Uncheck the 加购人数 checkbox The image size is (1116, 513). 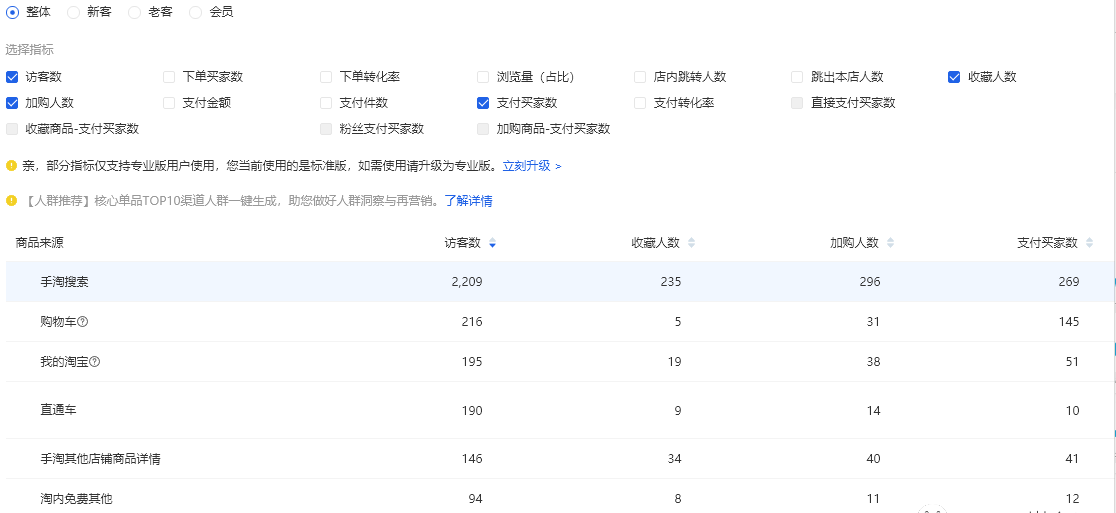point(12,102)
